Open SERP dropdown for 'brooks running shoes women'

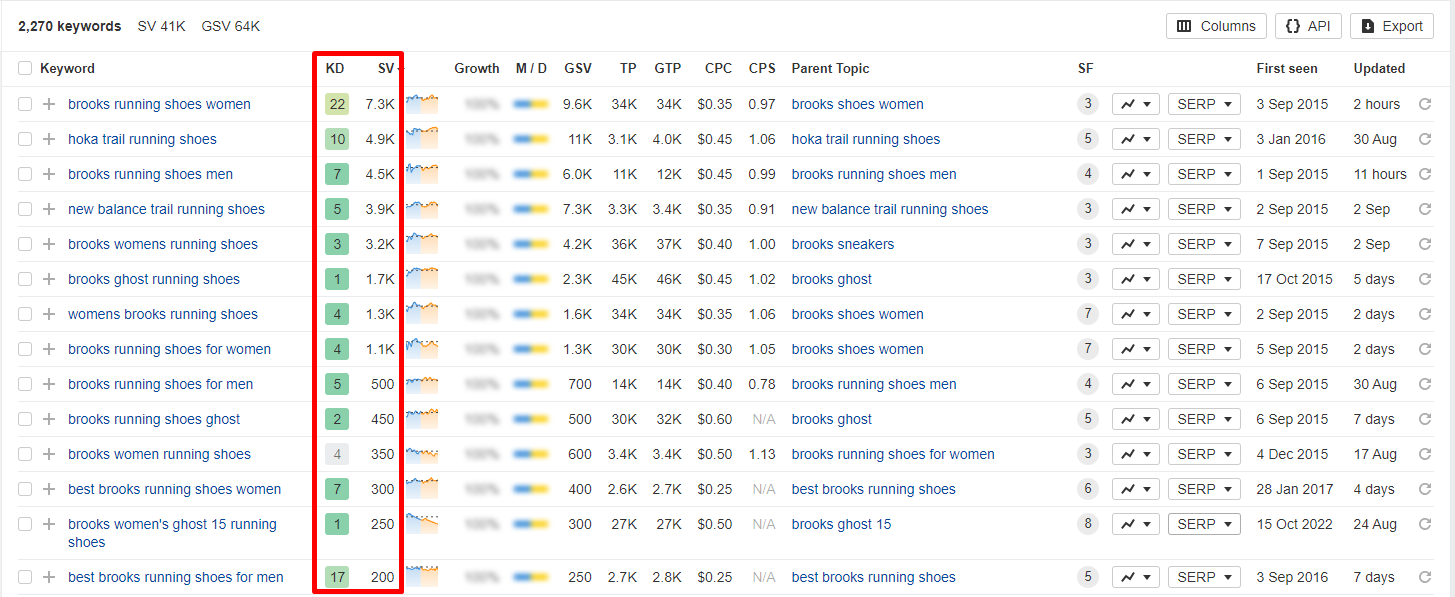(x=1204, y=104)
